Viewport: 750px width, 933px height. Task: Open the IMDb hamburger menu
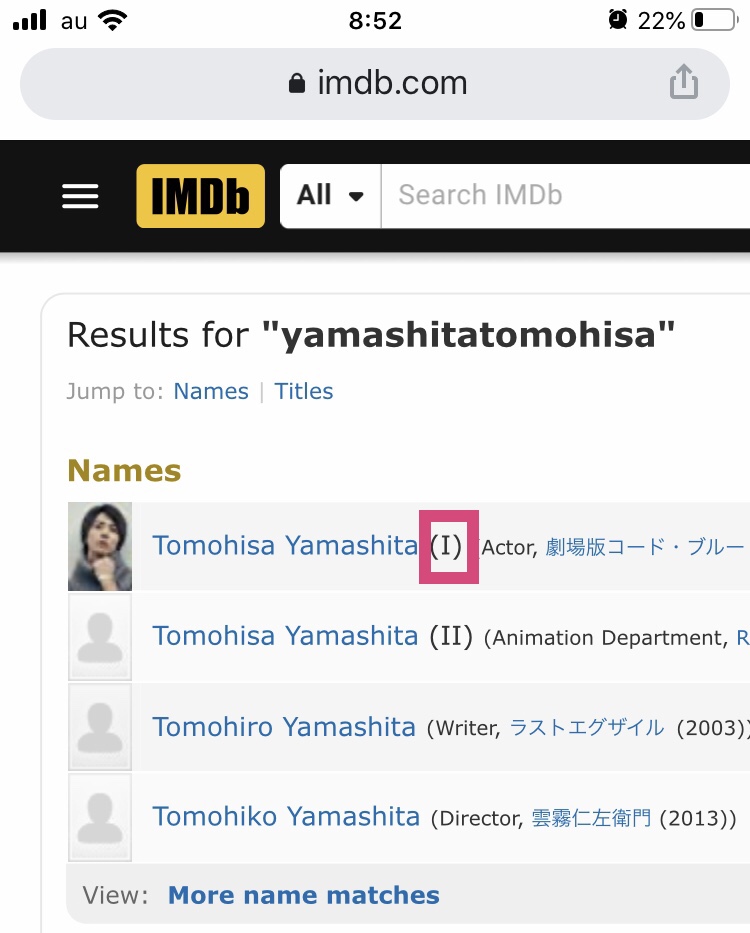point(80,195)
